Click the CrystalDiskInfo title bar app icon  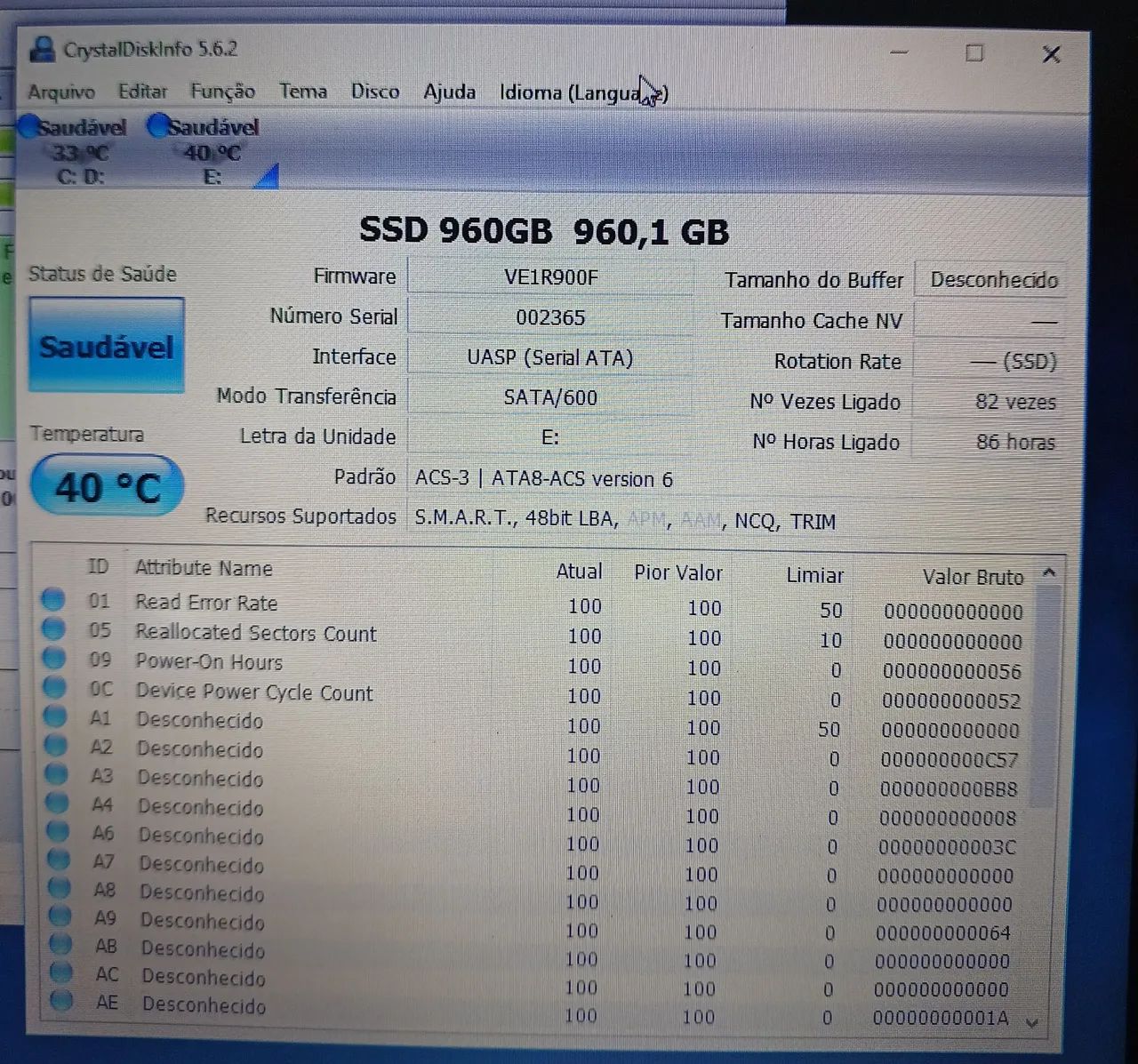41,49
